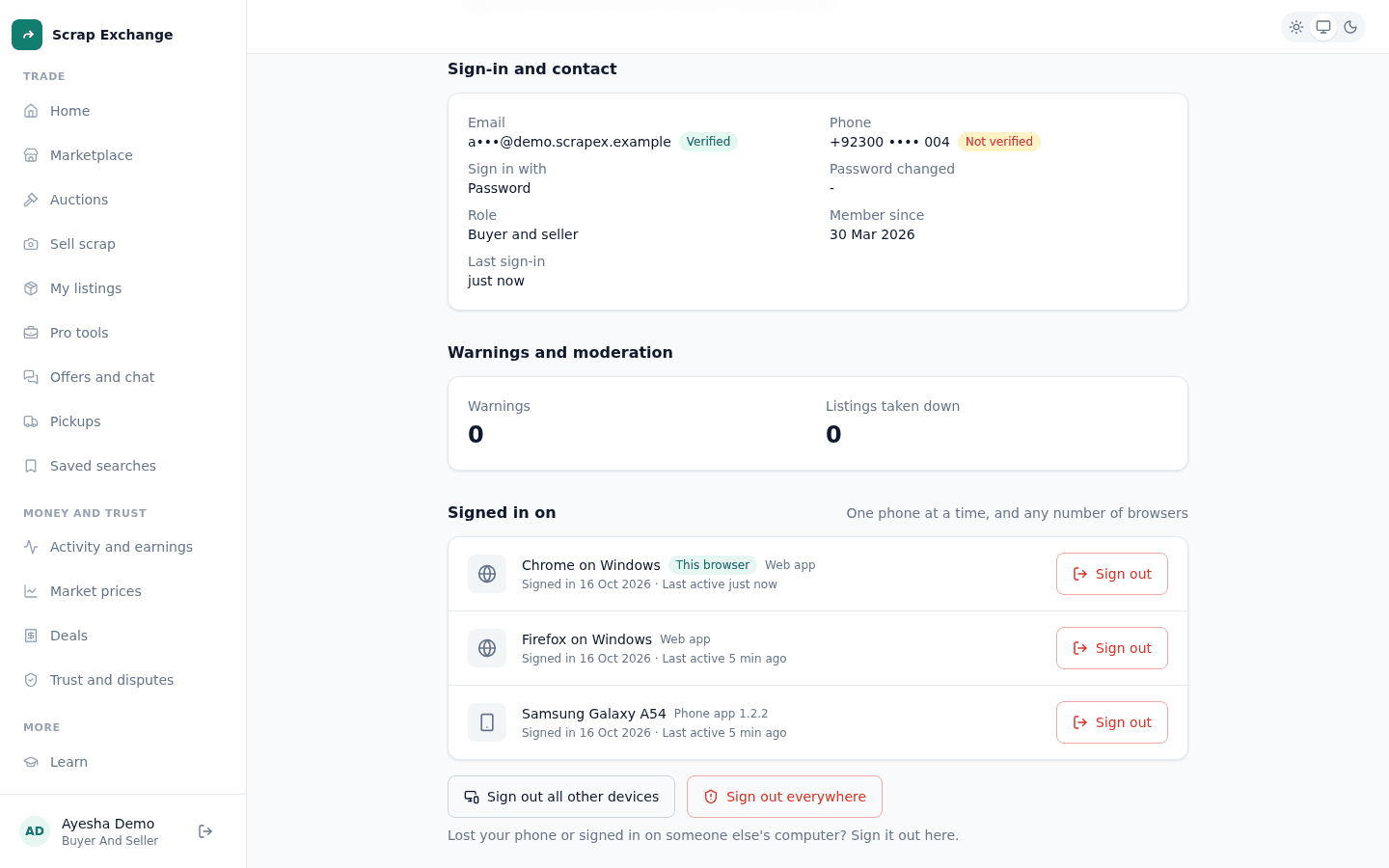Click the Phone app 1.2.2 label
Screen dimensions: 1389x868
(x=722, y=714)
